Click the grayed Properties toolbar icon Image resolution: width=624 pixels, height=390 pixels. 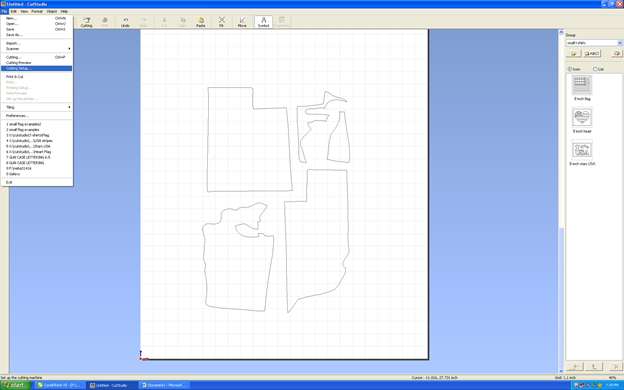(x=281, y=22)
